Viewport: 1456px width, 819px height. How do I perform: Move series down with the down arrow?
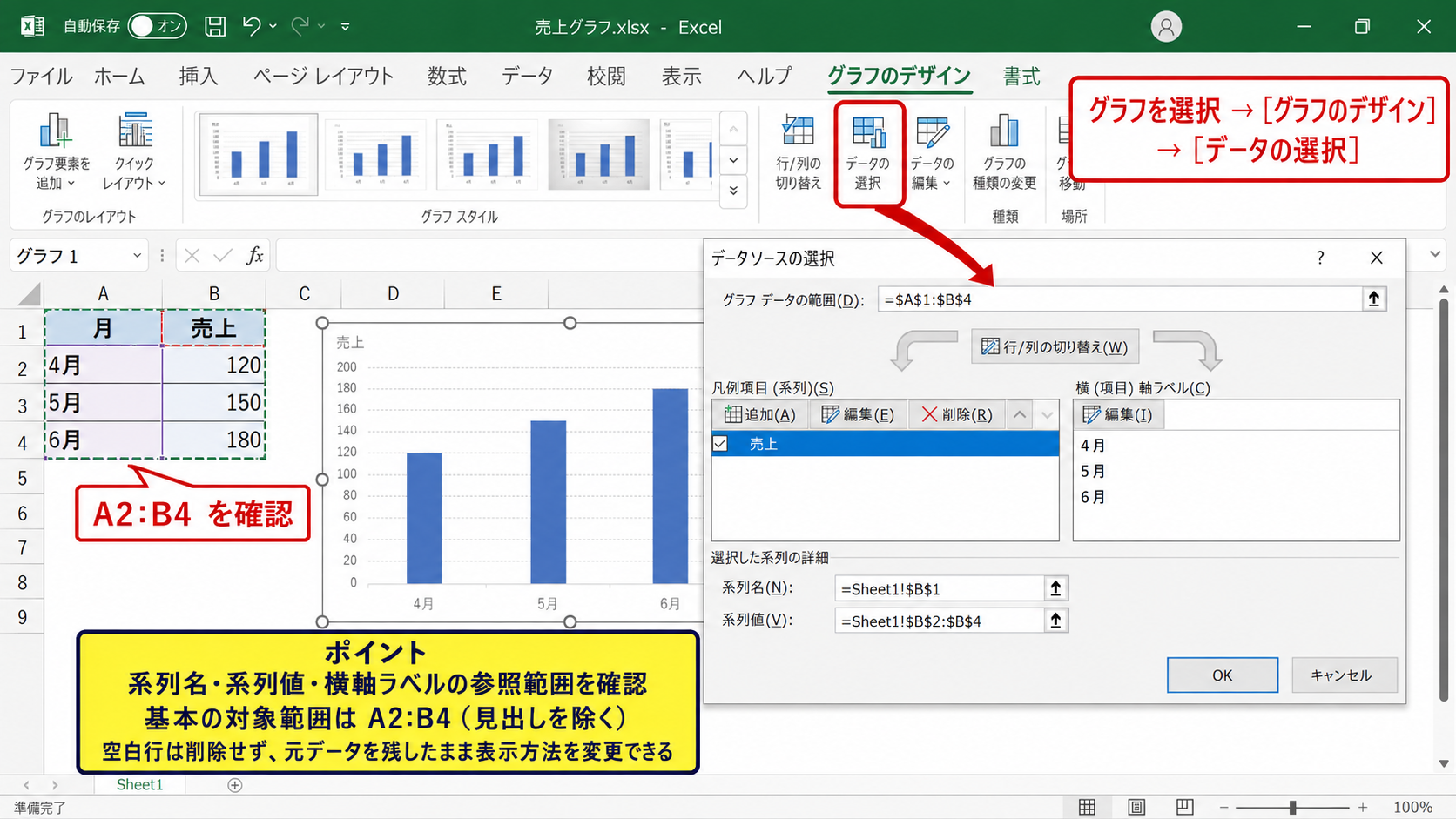pyautogui.click(x=1047, y=414)
